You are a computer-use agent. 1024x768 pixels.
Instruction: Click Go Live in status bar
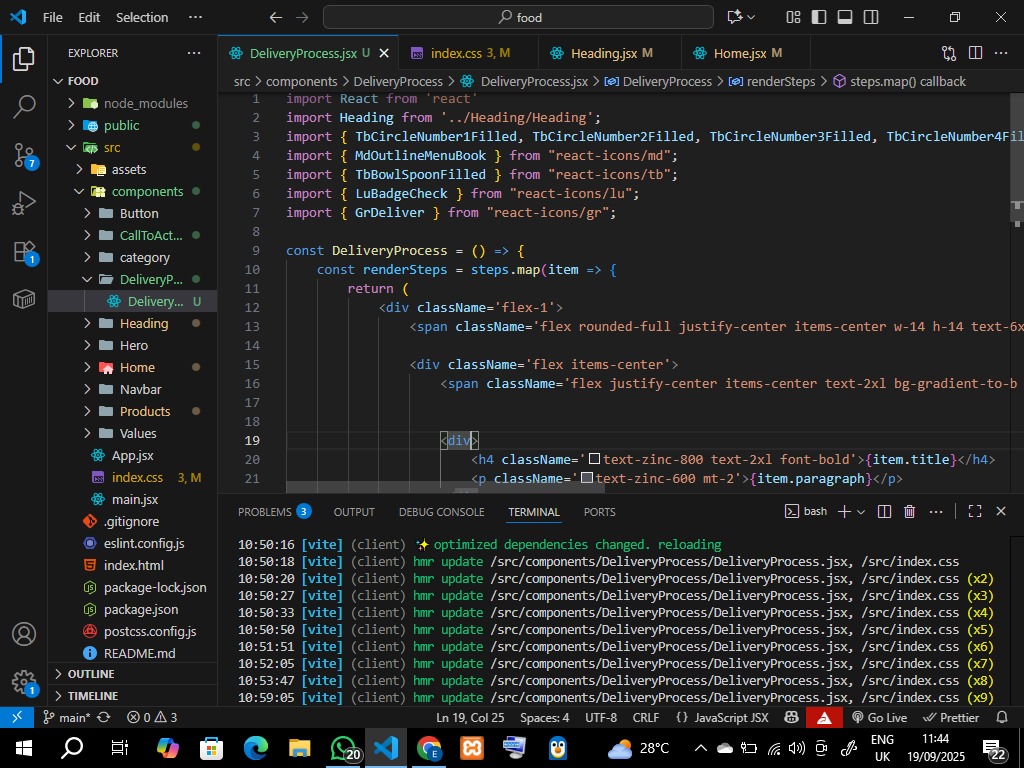tap(879, 718)
